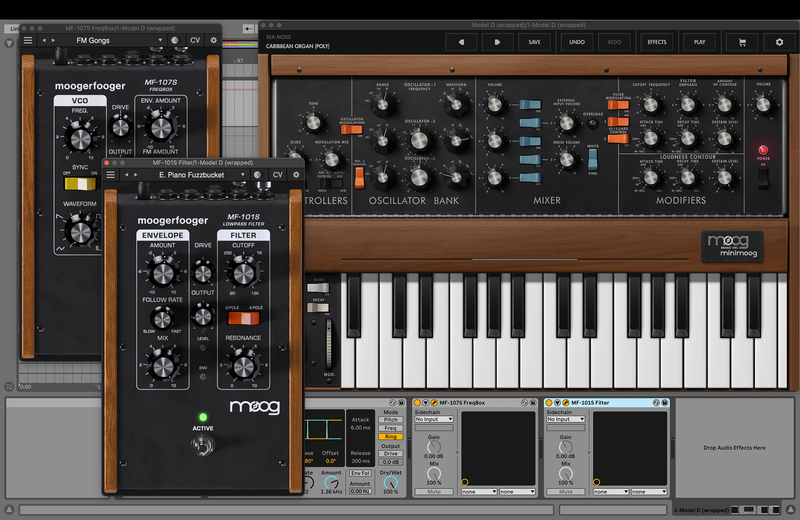This screenshot has height=520, width=800.
Task: Expand the MF-107S FreqBox Sidechain input dropdown
Action: (x=433, y=419)
